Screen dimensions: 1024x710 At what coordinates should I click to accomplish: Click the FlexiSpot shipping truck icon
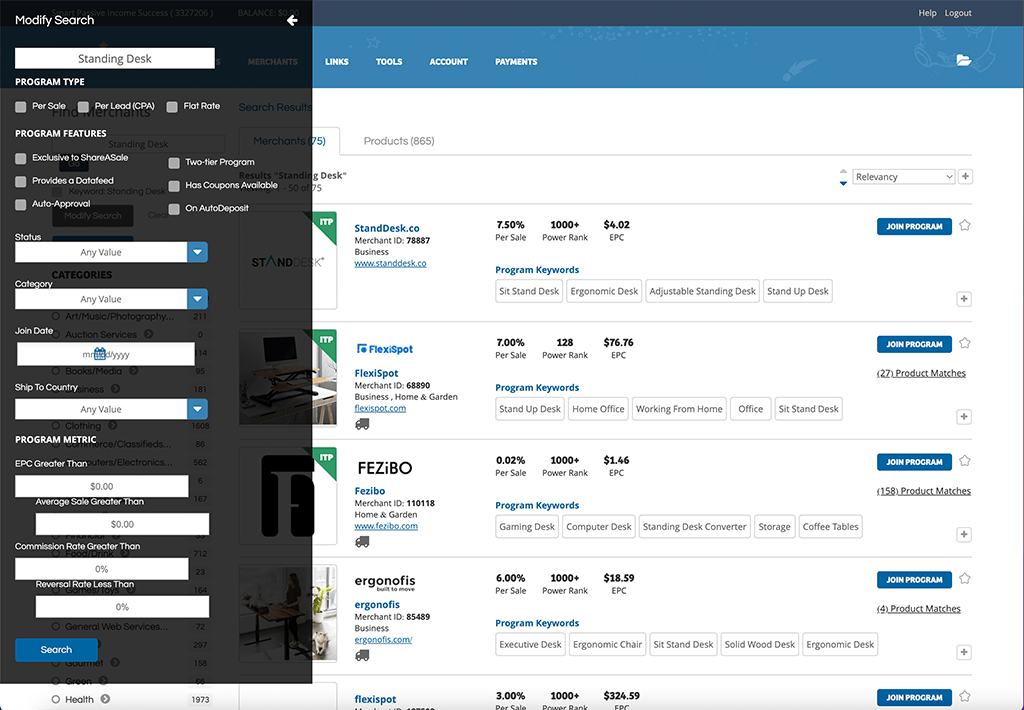click(x=362, y=424)
